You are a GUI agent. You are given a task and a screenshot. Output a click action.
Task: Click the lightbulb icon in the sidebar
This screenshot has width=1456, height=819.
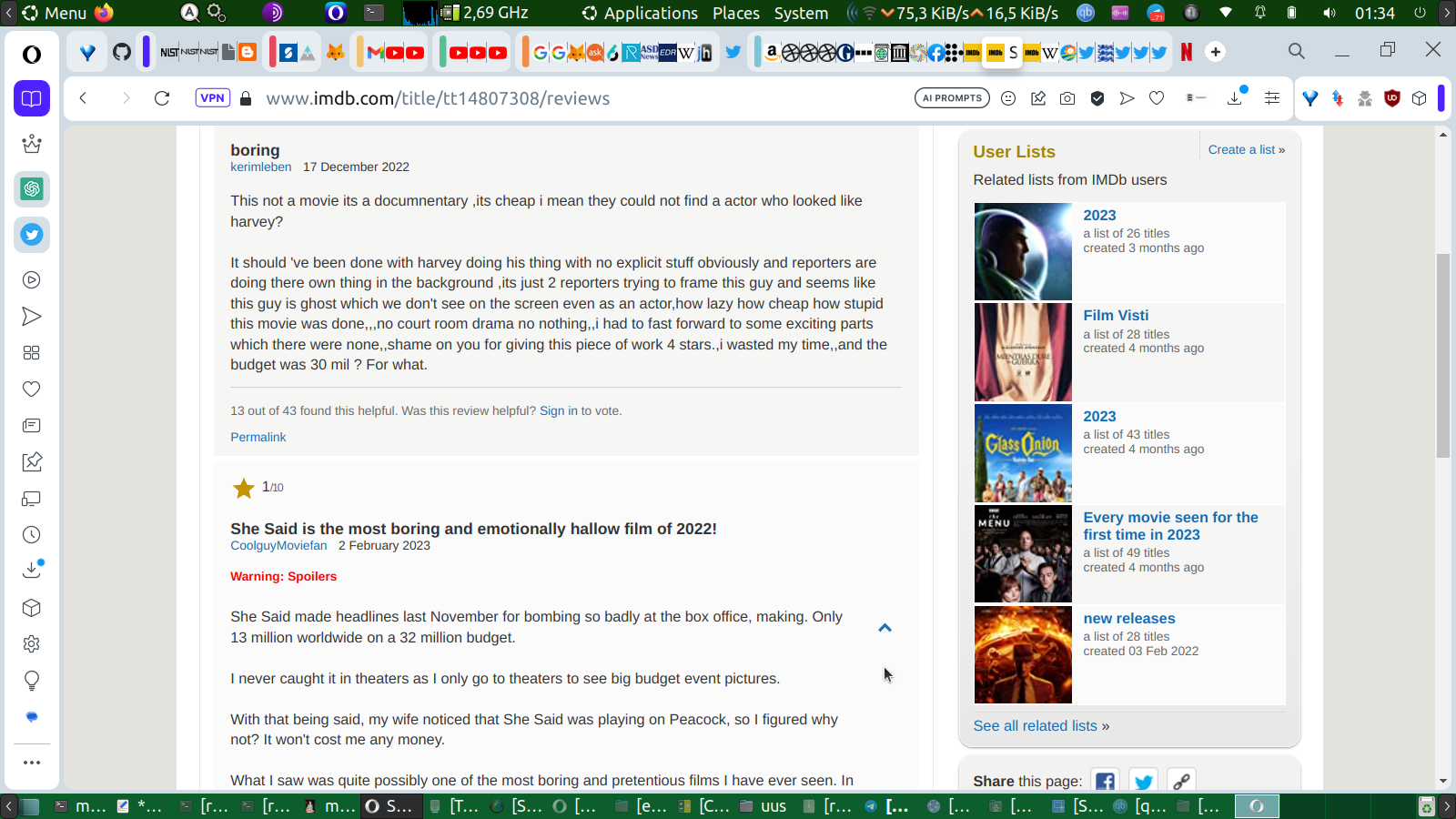pos(32,681)
